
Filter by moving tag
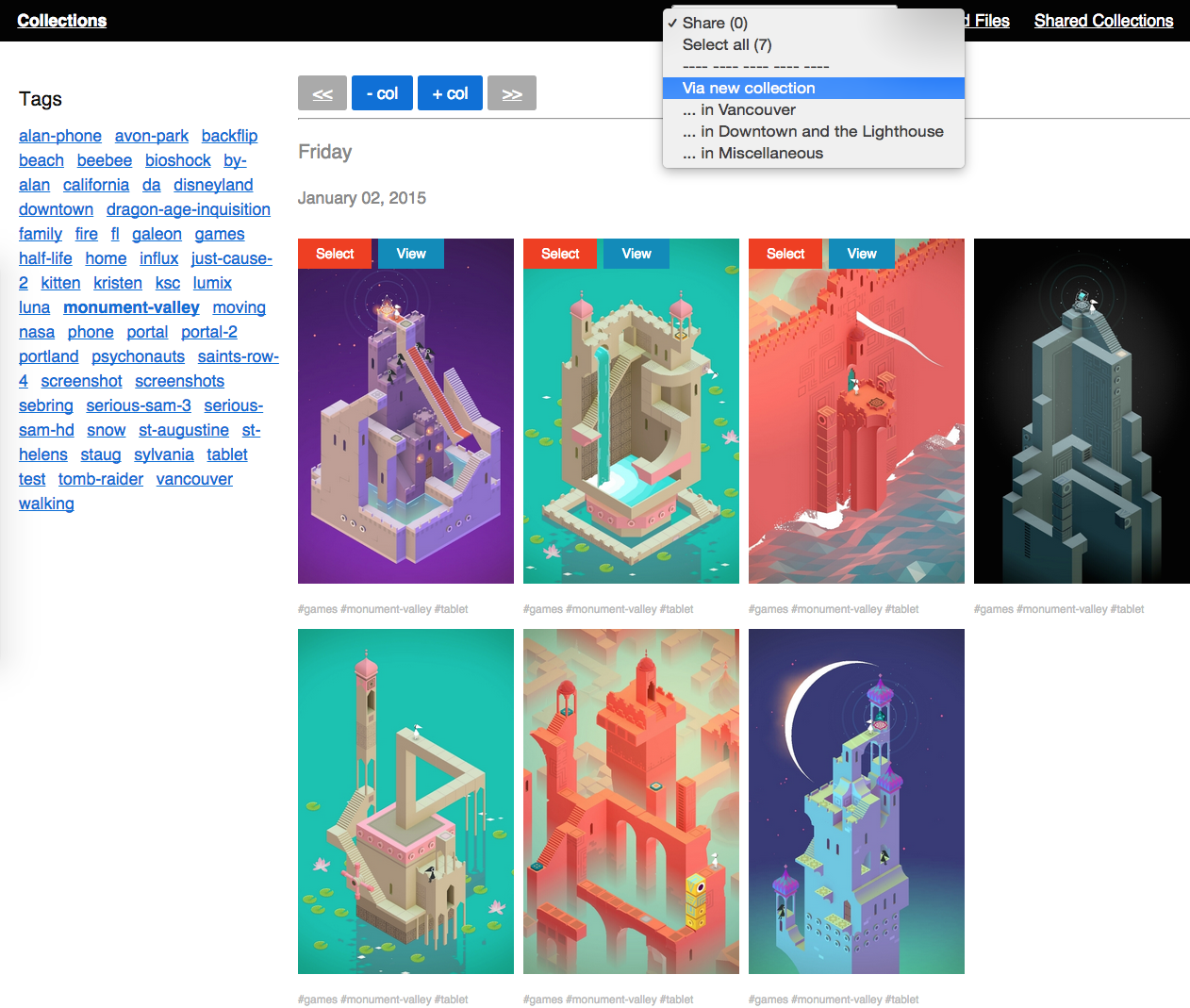[x=240, y=307]
